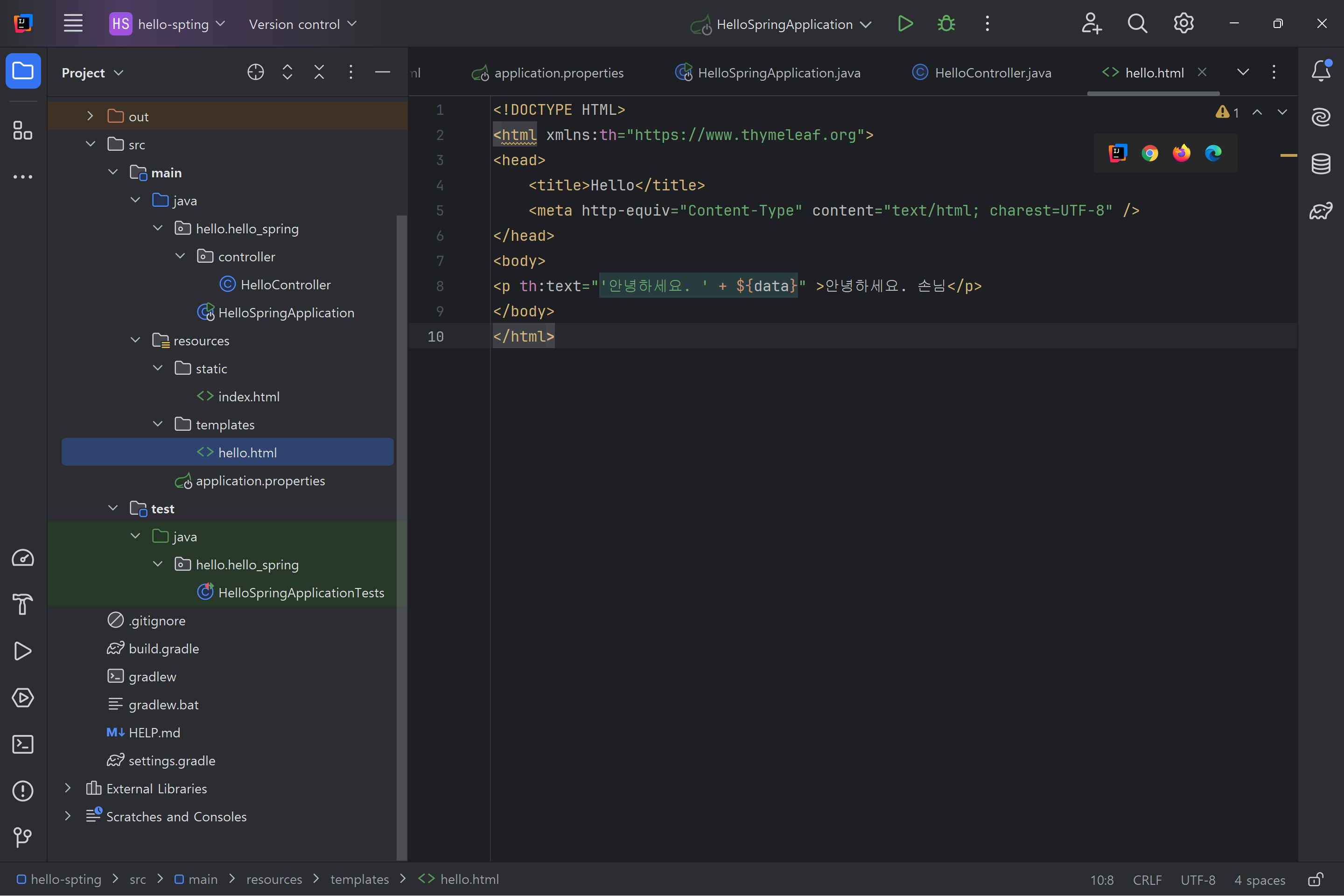
Task: Go to the previous highlighted problem arrow
Action: (x=1257, y=112)
